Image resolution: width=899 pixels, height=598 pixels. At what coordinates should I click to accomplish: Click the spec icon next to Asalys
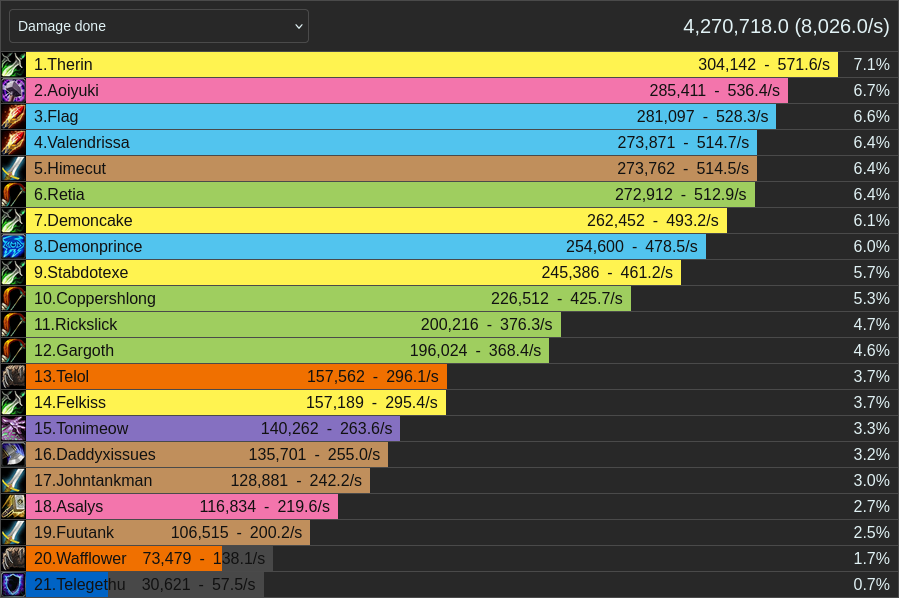click(x=13, y=506)
